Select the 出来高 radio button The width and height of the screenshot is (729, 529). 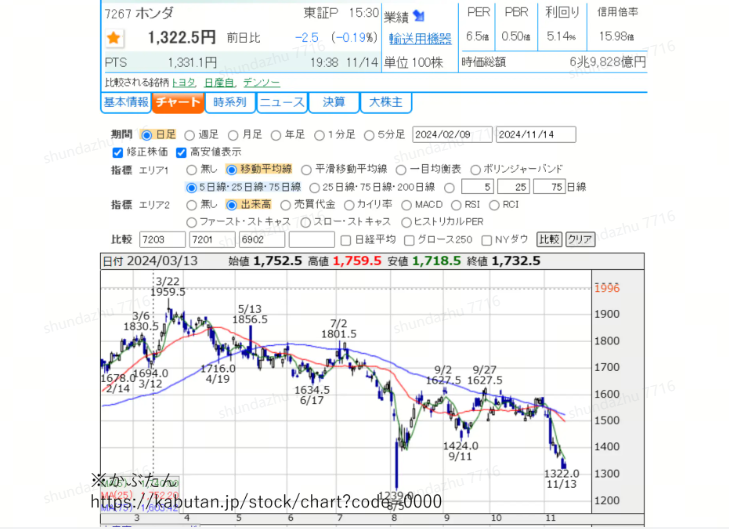pos(231,205)
